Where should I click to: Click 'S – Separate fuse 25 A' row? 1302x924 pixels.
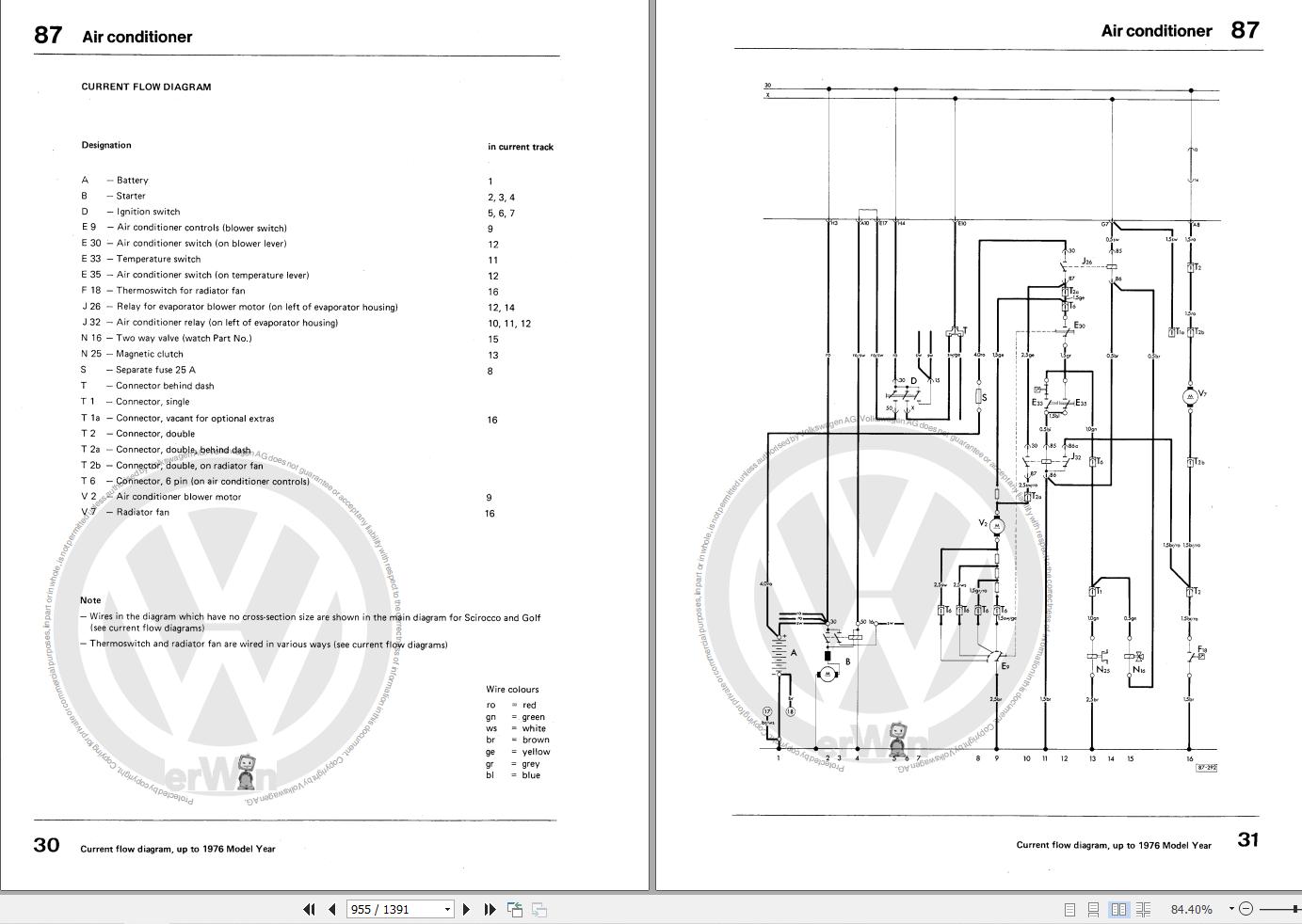pos(138,370)
